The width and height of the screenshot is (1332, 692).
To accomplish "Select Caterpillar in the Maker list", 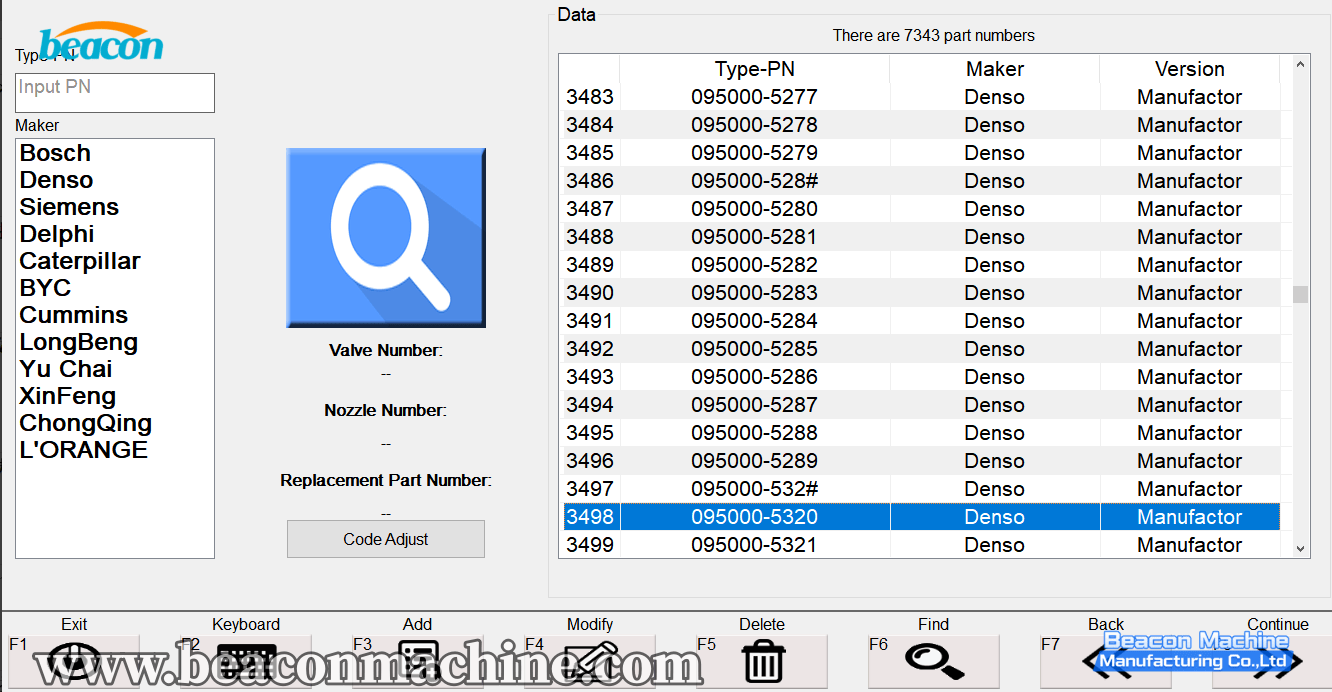I will click(80, 261).
